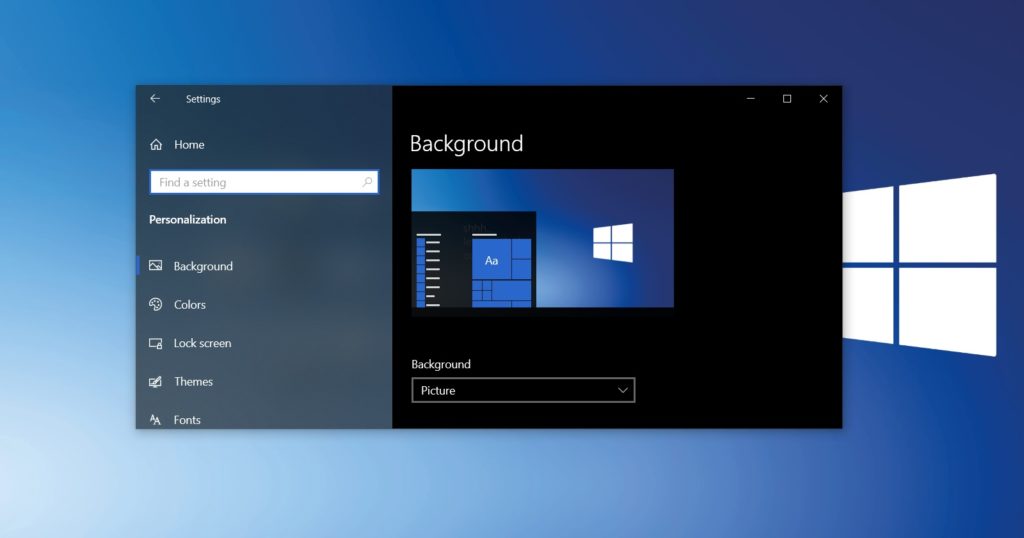The image size is (1024, 538).
Task: Open the Colors settings page
Action: pos(190,305)
